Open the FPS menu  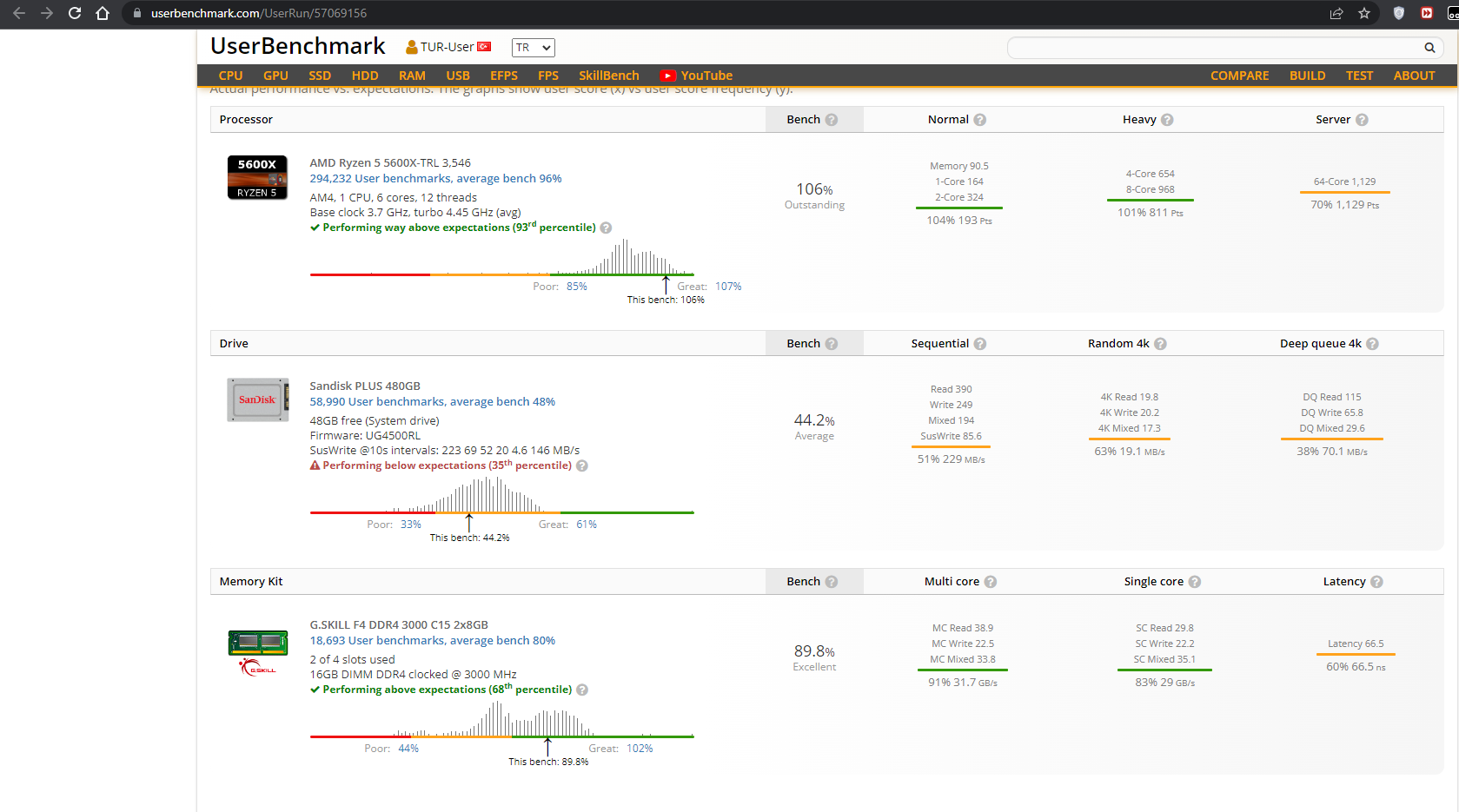pos(548,76)
